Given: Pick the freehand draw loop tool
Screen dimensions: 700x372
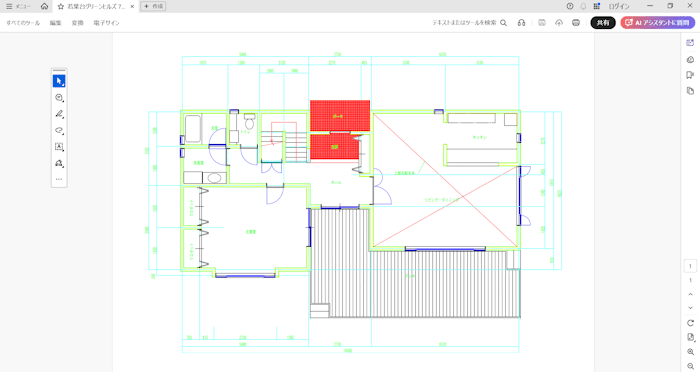Looking at the screenshot, I should pyautogui.click(x=59, y=130).
